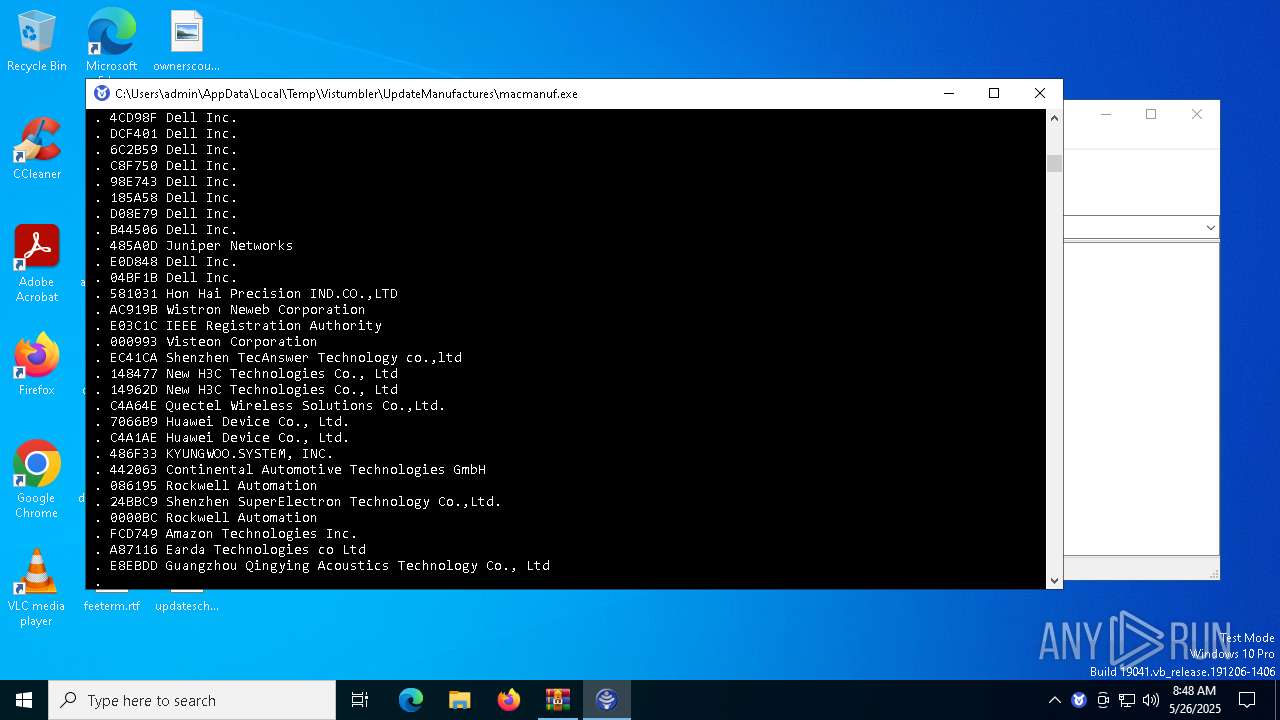Viewport: 1280px width, 720px height.
Task: Open the network tray icon
Action: click(x=1127, y=700)
